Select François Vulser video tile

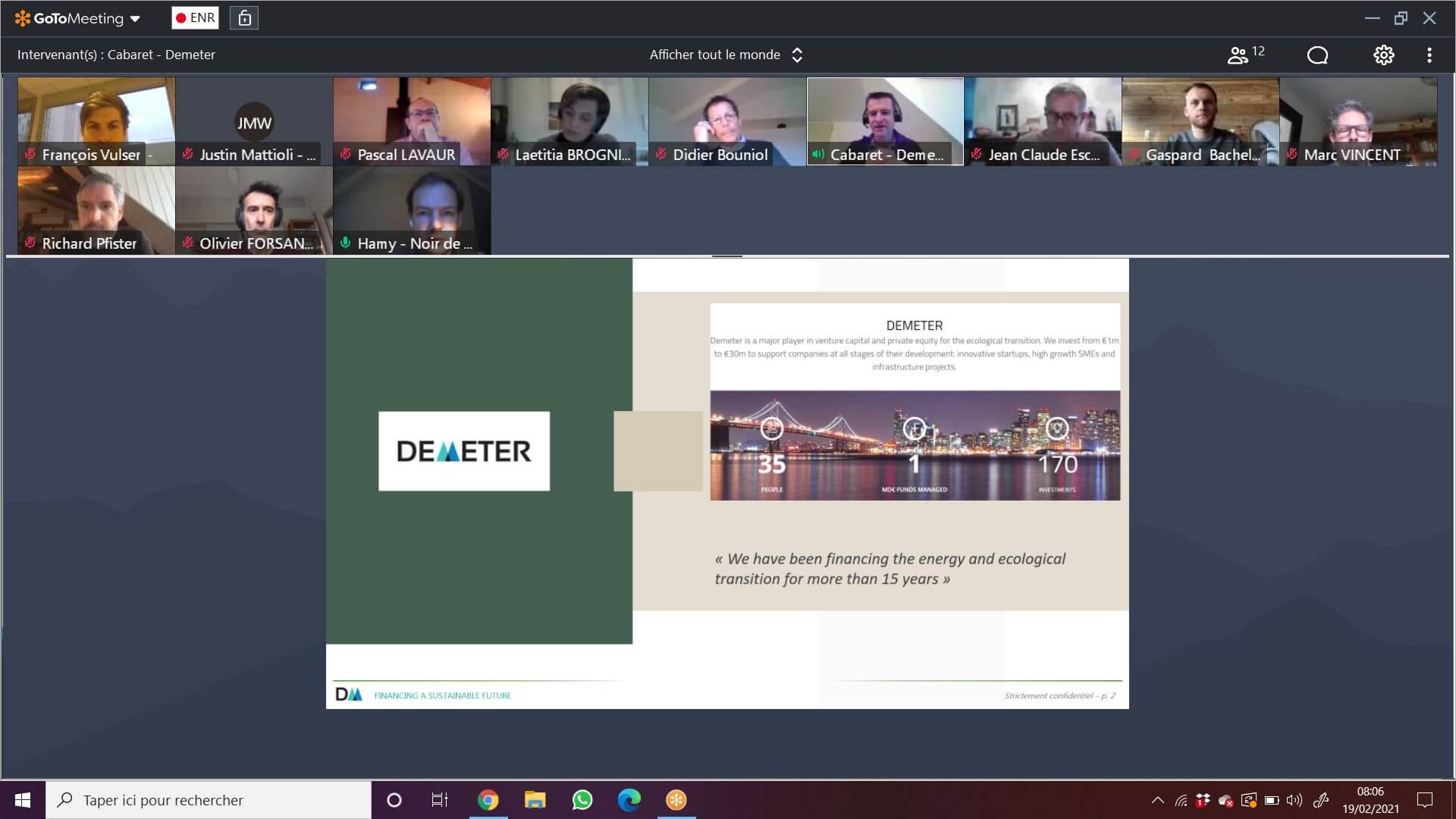(96, 121)
